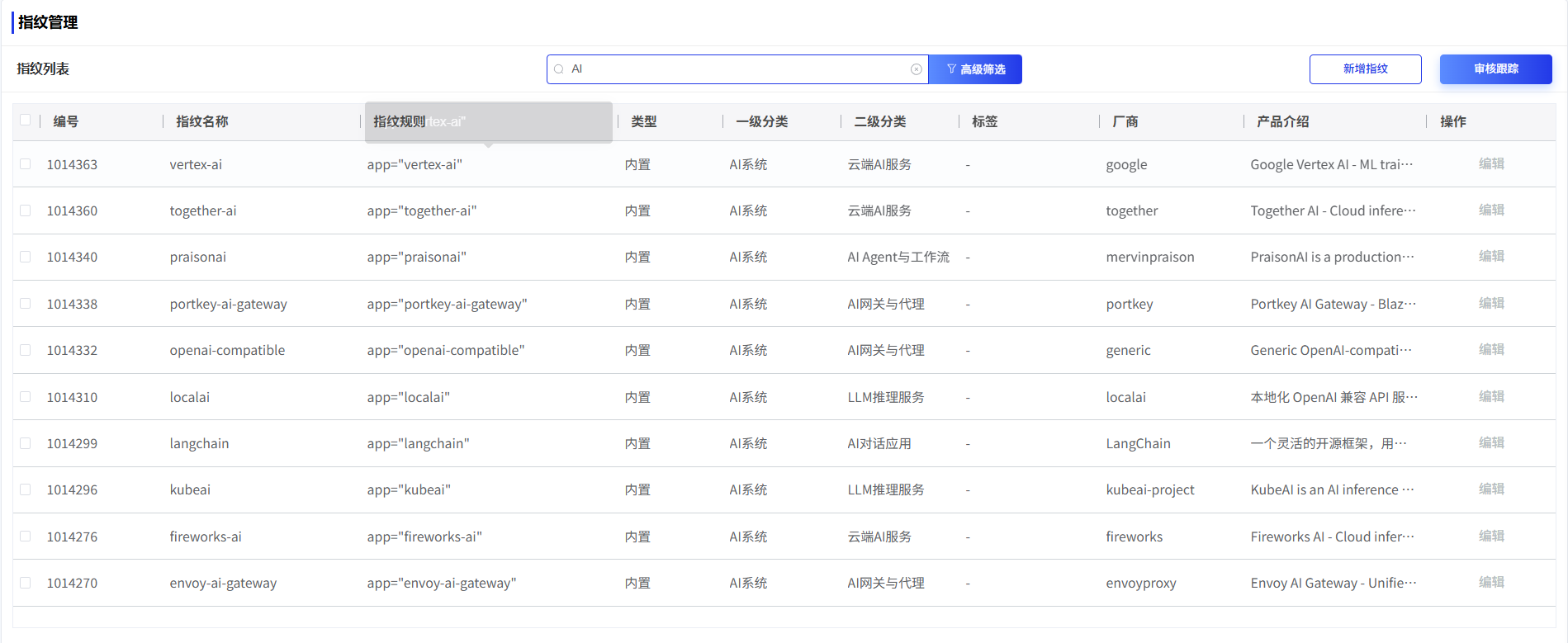Toggle the select-all checkbox in table header
Screen dimensions: 1568x643
click(26, 121)
